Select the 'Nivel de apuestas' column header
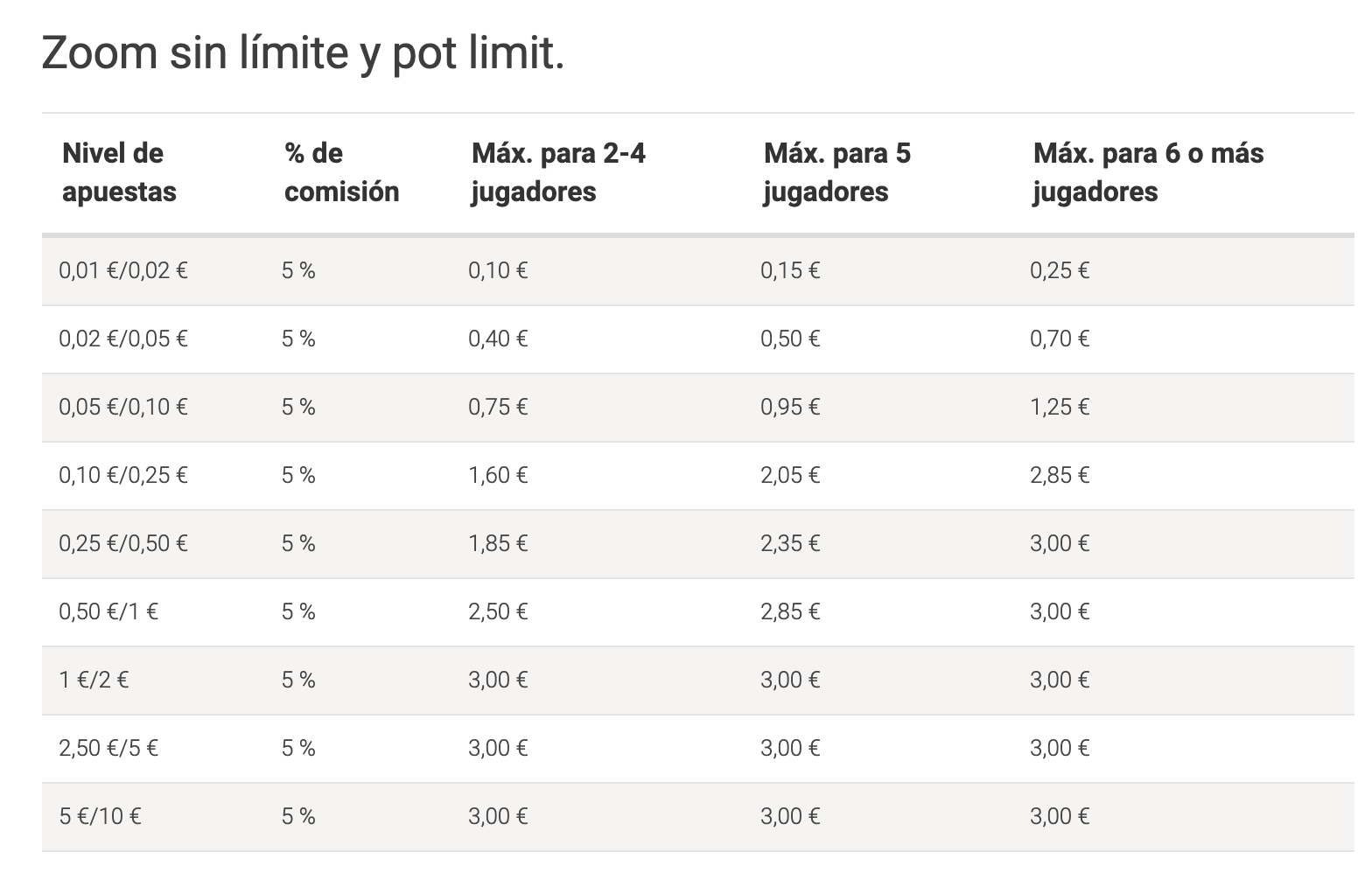 119,172
